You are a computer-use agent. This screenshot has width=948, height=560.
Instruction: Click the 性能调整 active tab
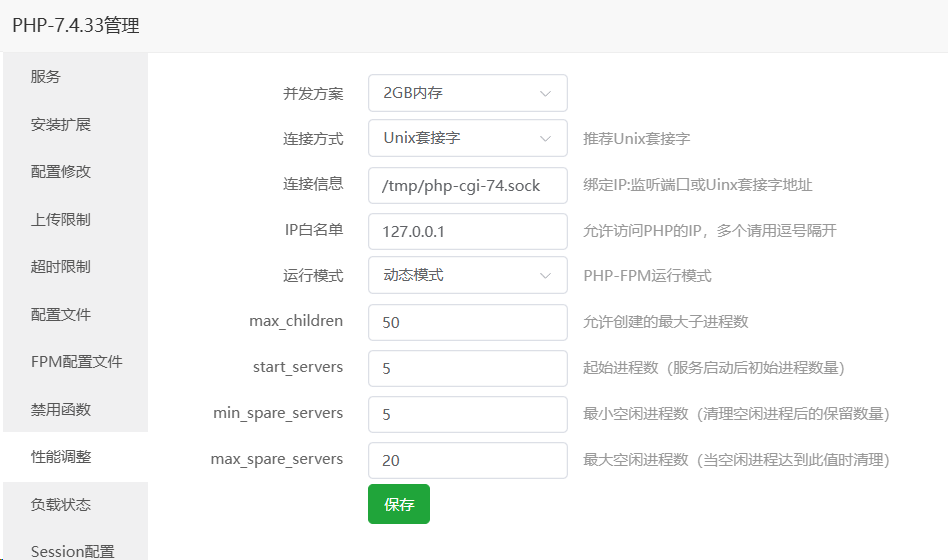point(61,457)
